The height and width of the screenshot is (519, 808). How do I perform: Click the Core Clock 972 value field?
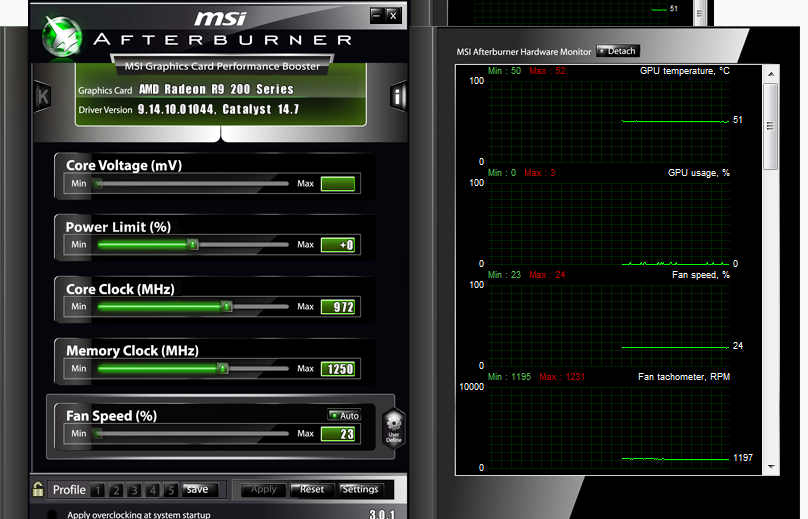click(338, 307)
